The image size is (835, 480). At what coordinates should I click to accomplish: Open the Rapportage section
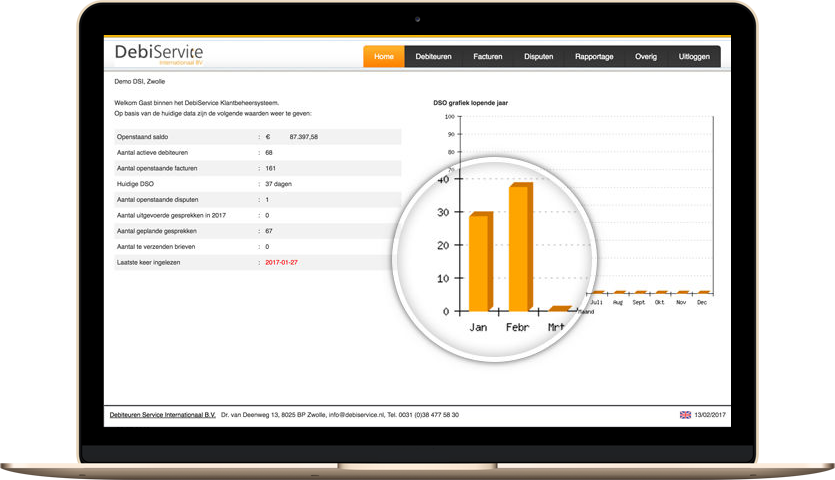[x=594, y=57]
